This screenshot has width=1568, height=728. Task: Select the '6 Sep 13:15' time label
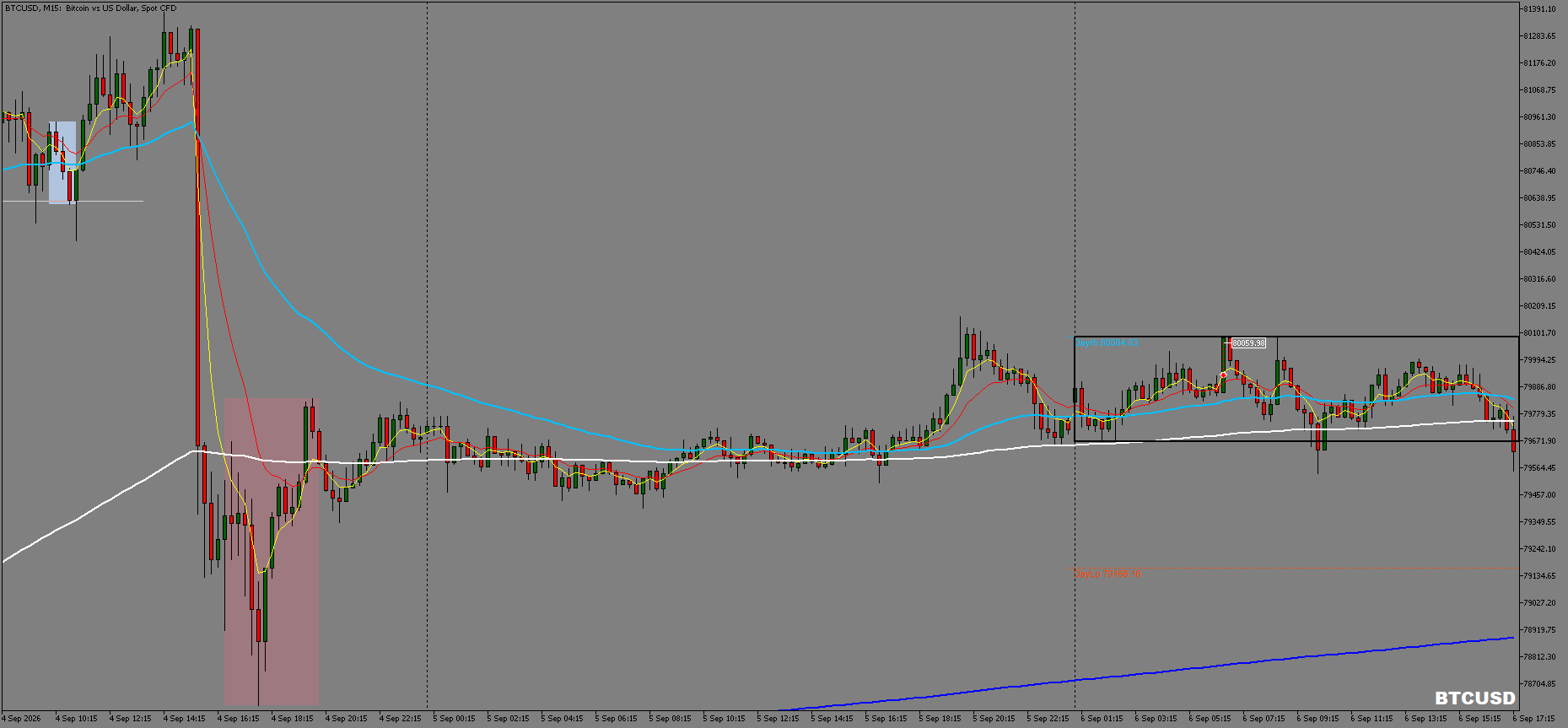pyautogui.click(x=1425, y=719)
